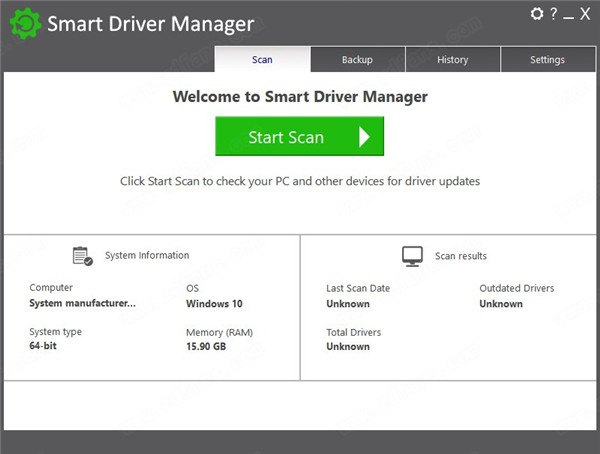Select the Unknown value under Outdated Drivers
The height and width of the screenshot is (454, 600).
(x=501, y=304)
